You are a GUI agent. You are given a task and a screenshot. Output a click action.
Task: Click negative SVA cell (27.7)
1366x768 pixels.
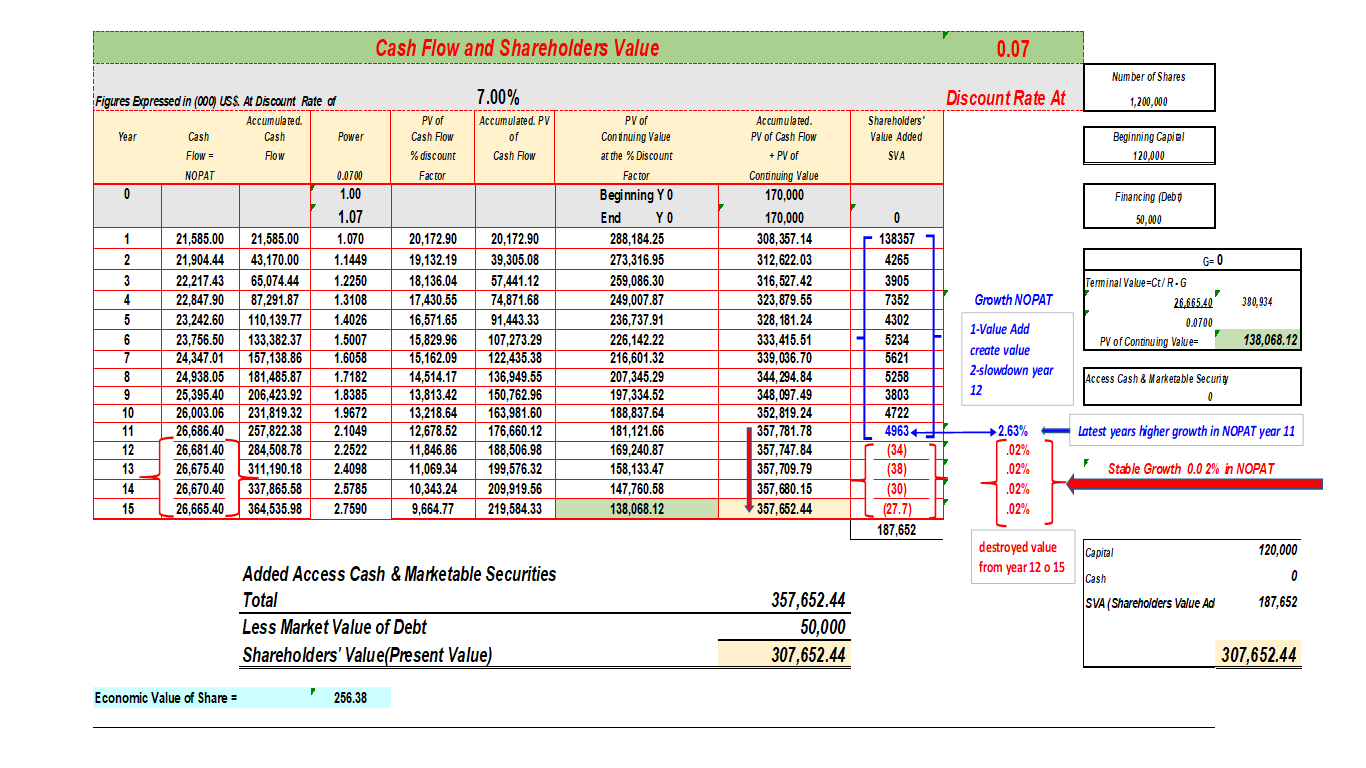pyautogui.click(x=896, y=509)
